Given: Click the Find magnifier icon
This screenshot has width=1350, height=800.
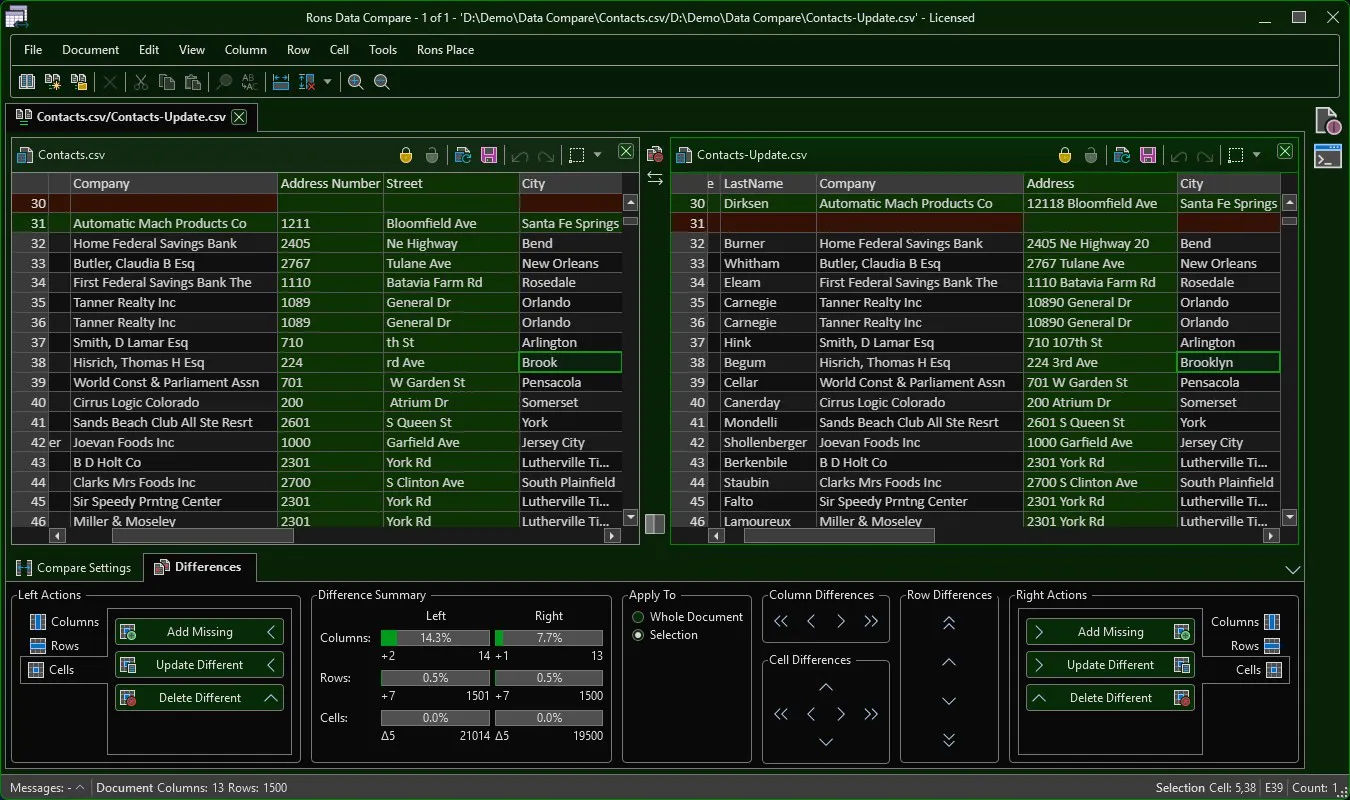Looking at the screenshot, I should click(224, 82).
